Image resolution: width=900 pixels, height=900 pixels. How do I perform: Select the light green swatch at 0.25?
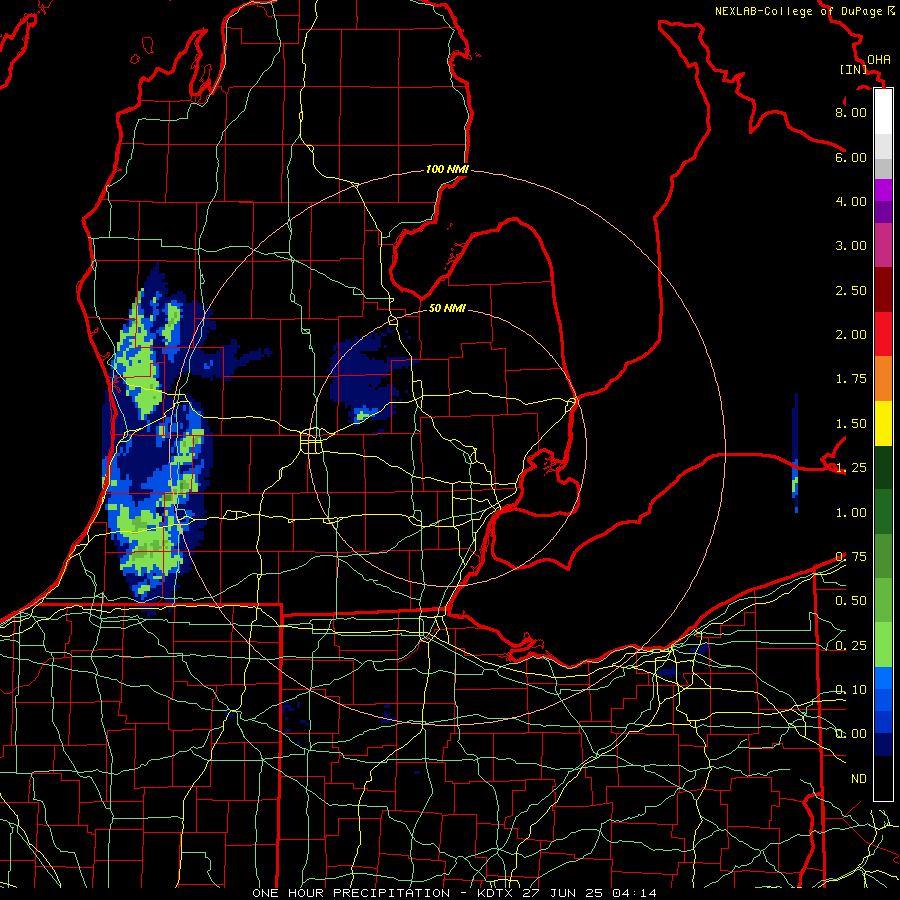[883, 645]
